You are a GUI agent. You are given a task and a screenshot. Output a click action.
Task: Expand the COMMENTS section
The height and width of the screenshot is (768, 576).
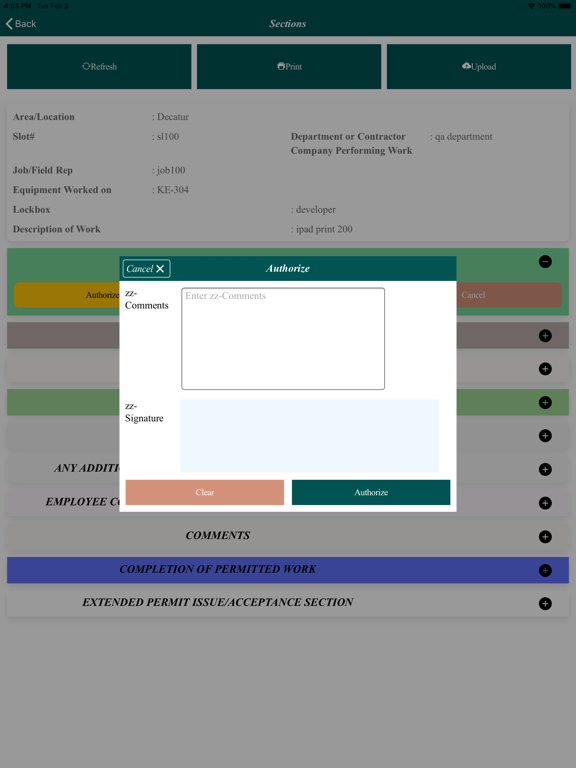pyautogui.click(x=545, y=537)
